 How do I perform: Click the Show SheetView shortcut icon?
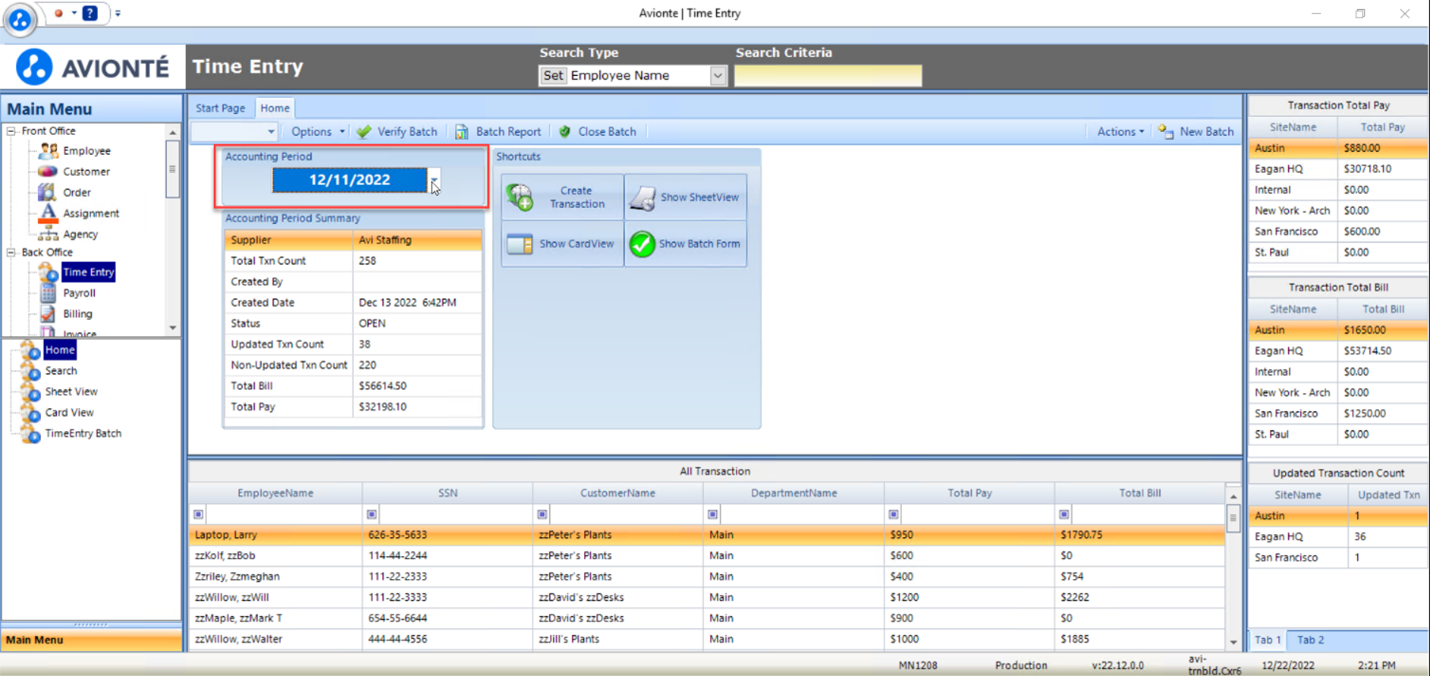[642, 198]
